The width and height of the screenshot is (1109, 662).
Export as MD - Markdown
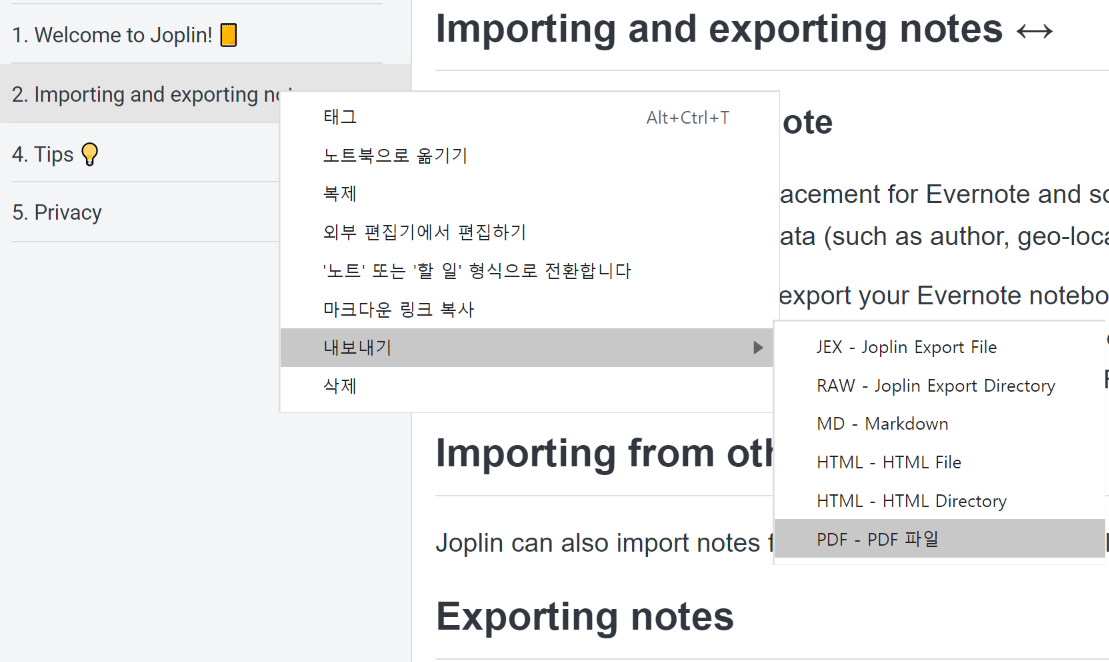pyautogui.click(x=940, y=424)
